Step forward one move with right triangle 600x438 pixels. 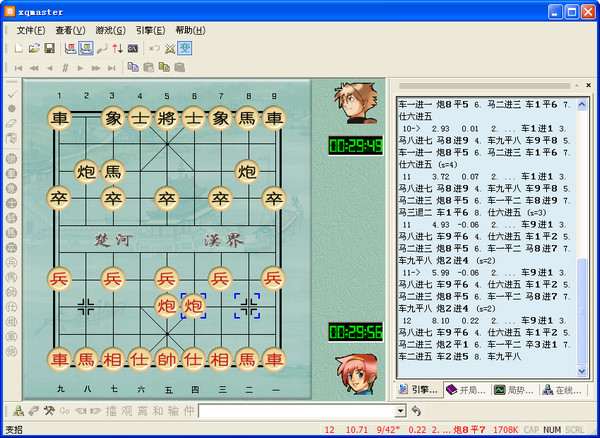point(80,68)
